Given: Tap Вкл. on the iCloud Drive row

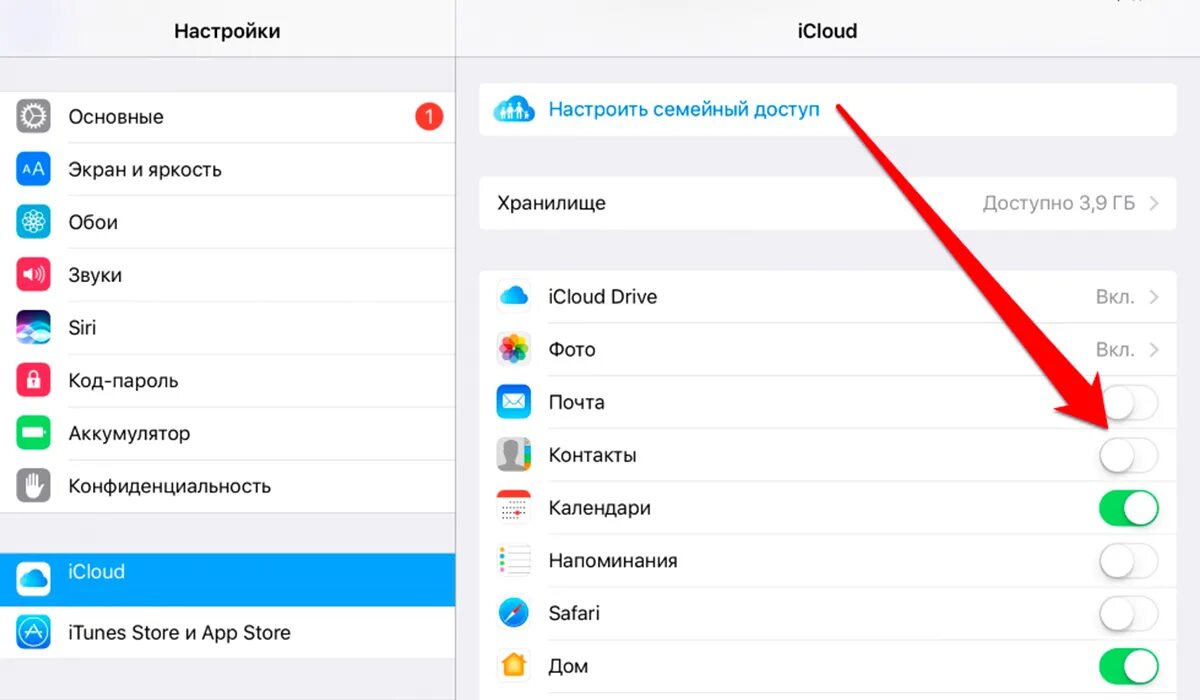Looking at the screenshot, I should (x=1115, y=297).
